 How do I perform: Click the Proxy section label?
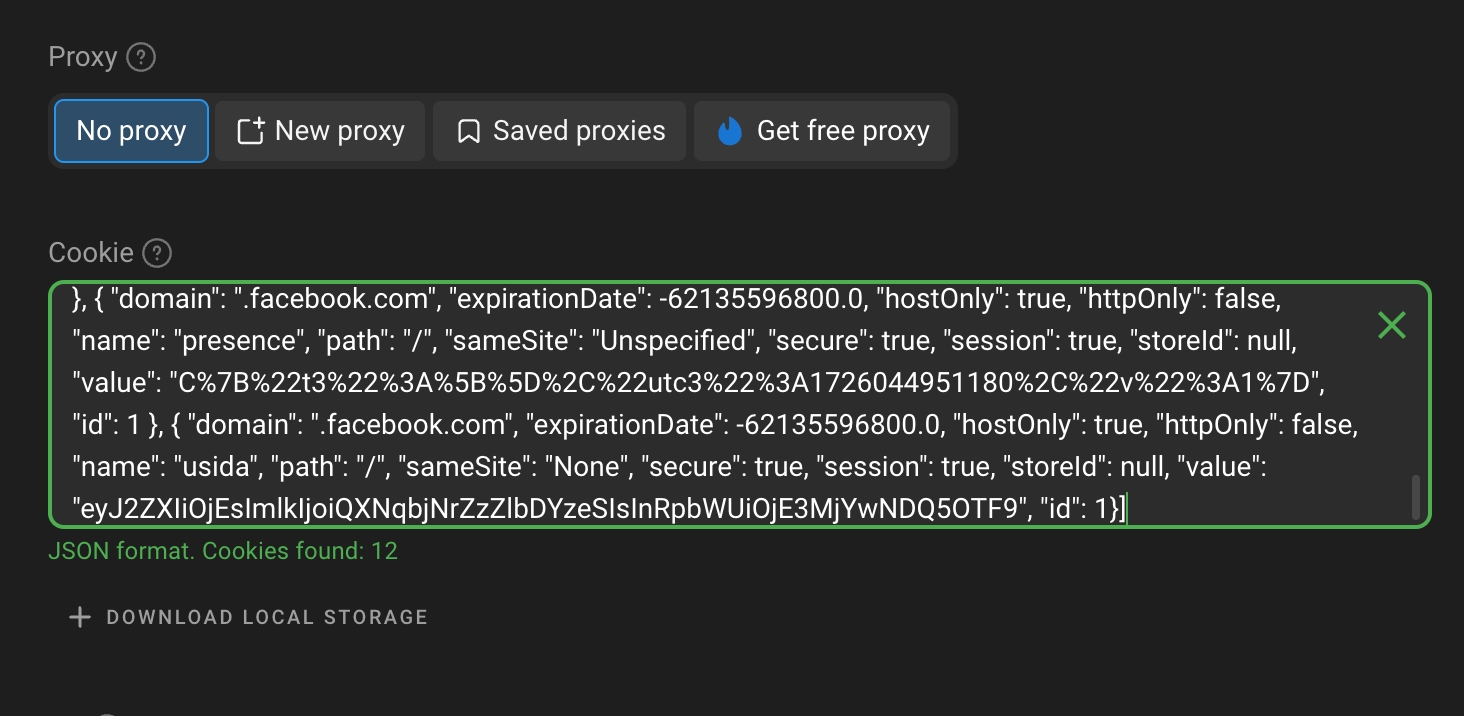[x=83, y=58]
